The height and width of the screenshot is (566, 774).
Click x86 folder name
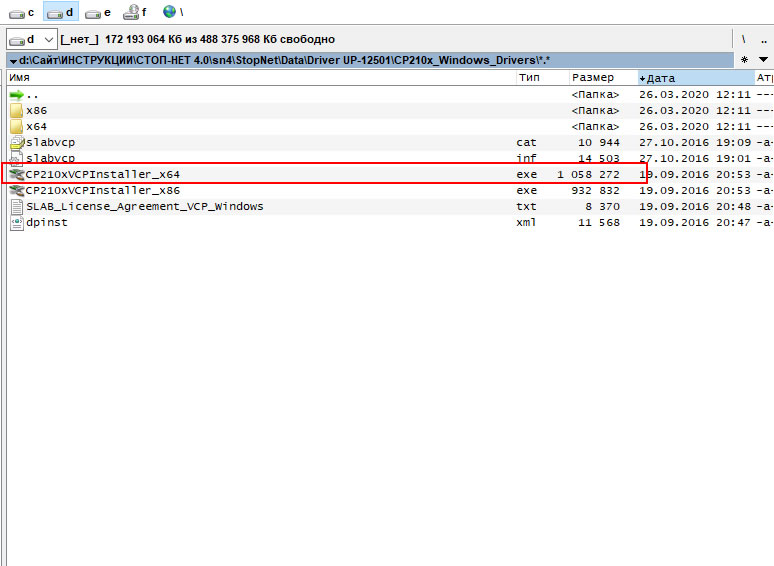pos(37,111)
